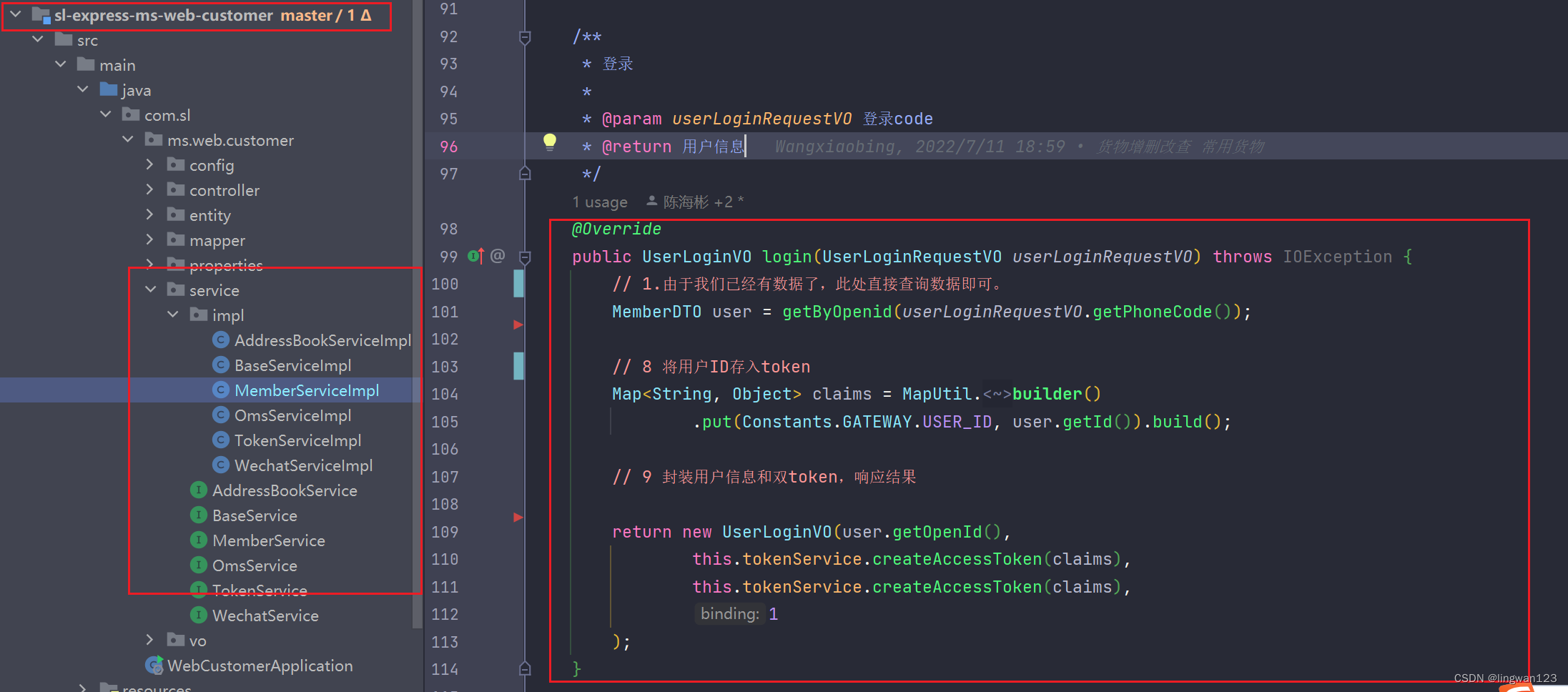Open WechatServiceImpl class file
Image resolution: width=1568 pixels, height=692 pixels.
pos(303,465)
